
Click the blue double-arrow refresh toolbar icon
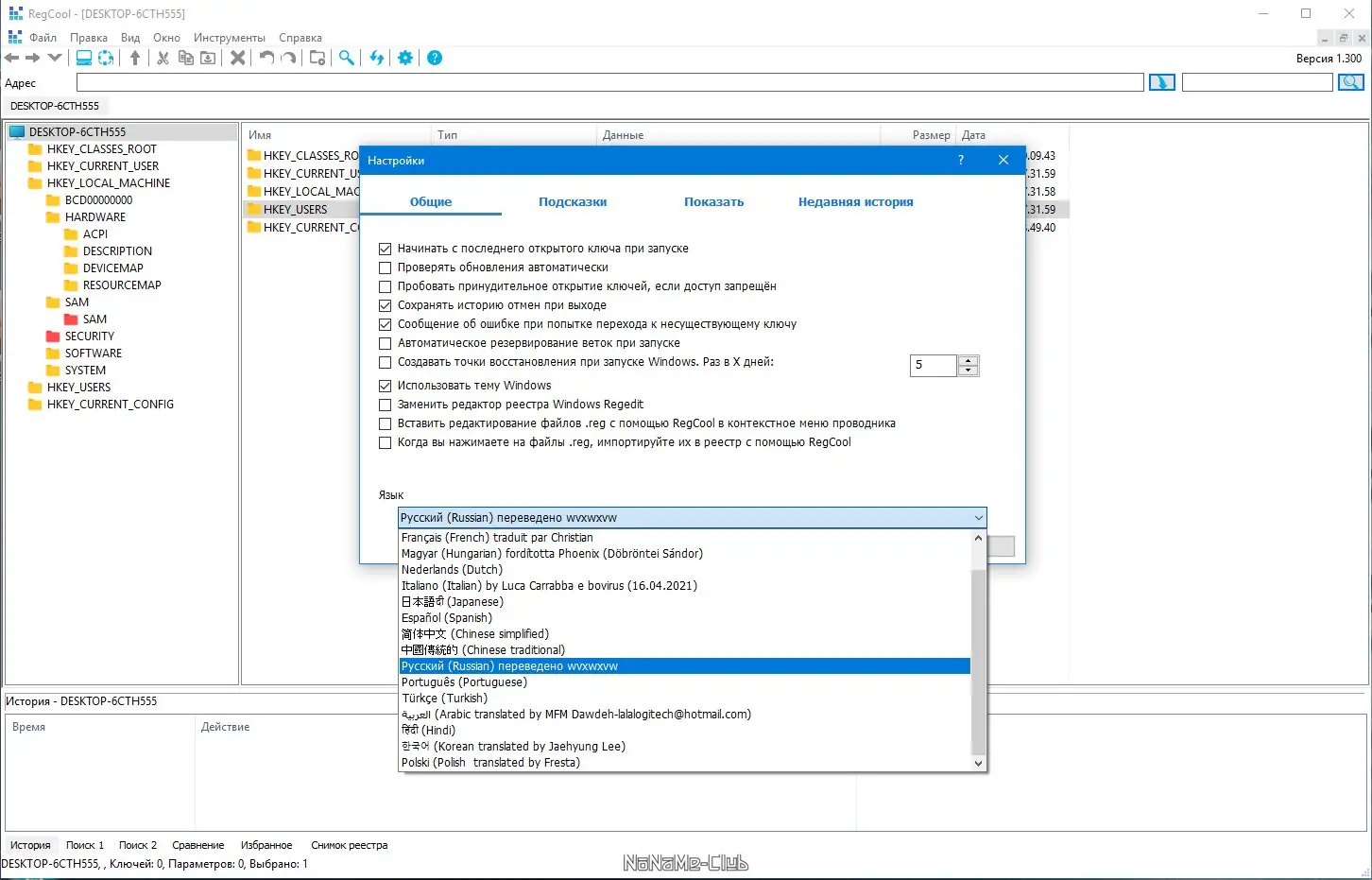tap(377, 58)
